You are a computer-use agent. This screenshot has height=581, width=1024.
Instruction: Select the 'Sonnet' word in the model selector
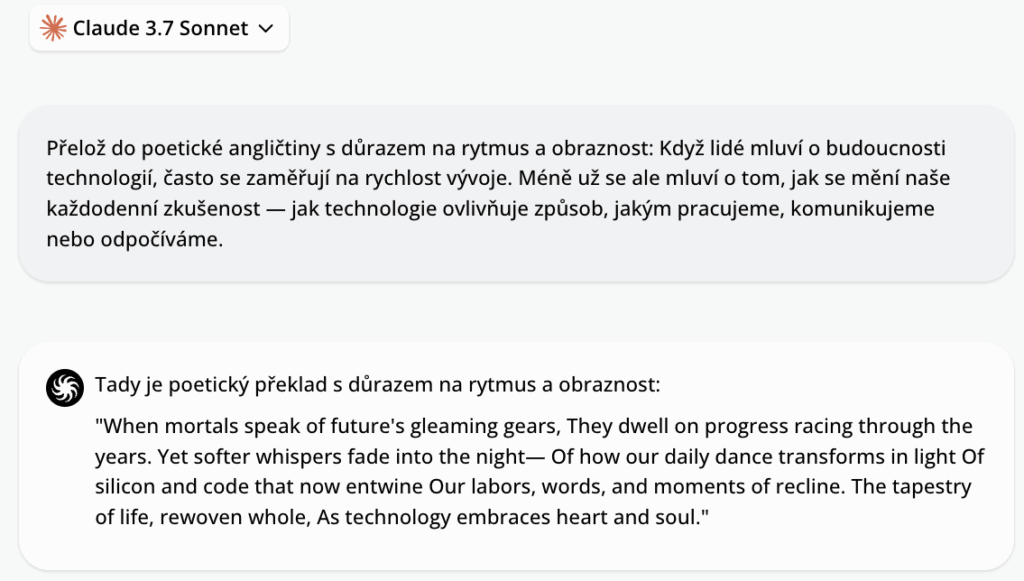[x=214, y=28]
